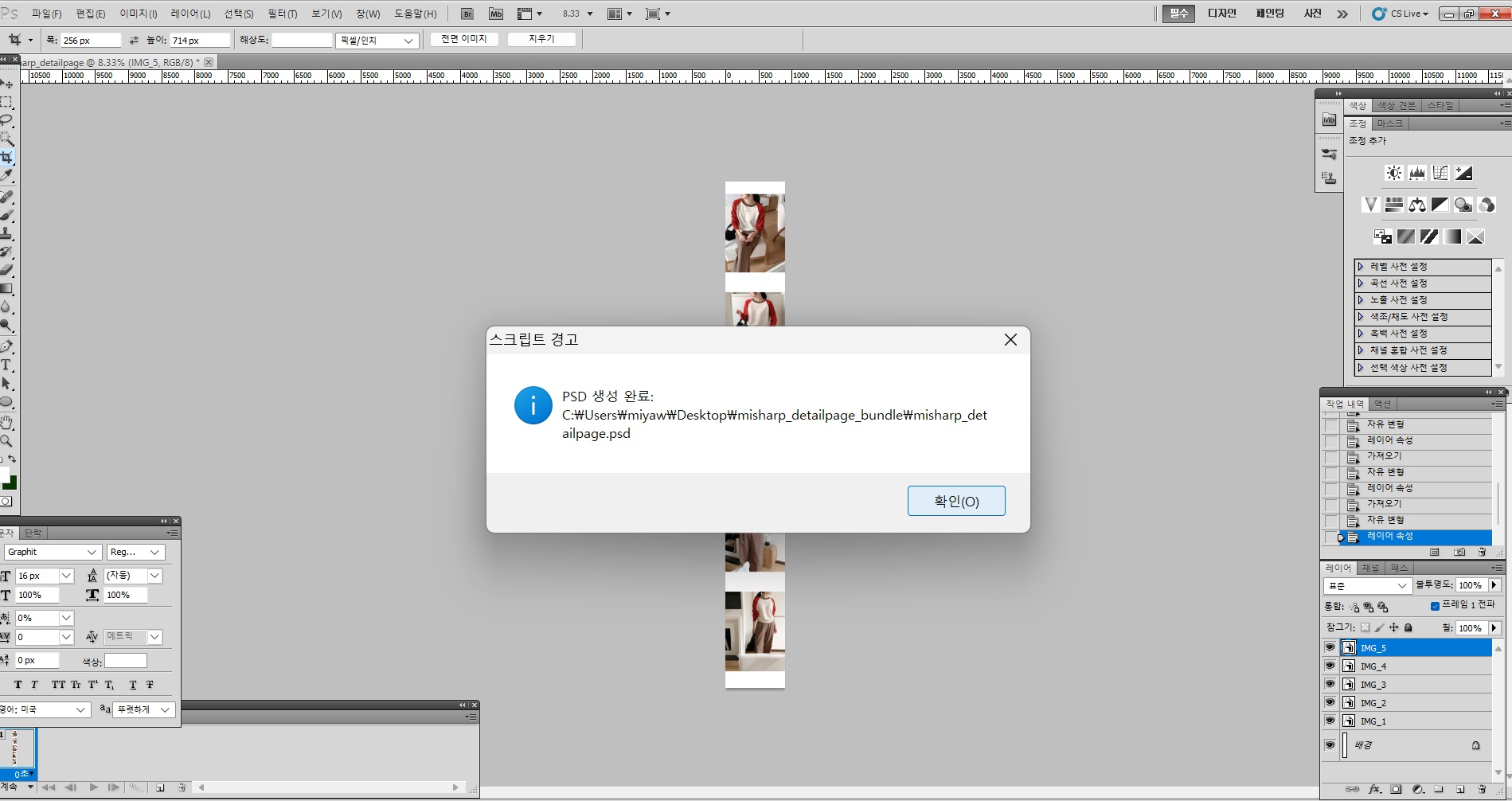Open the 필터(T) menu

pos(282,14)
